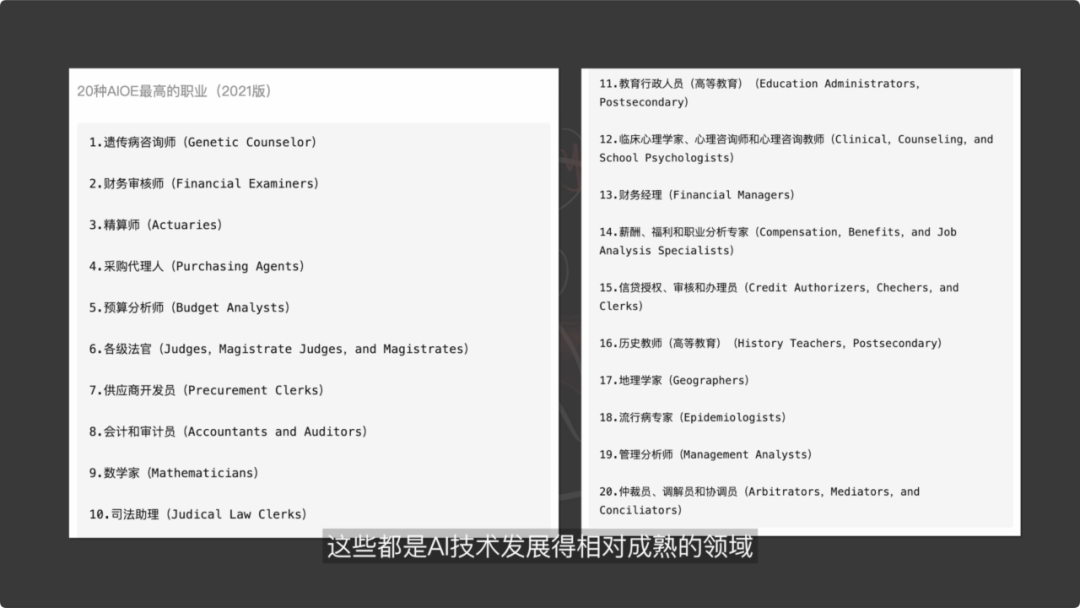Click the Clinical, Counseling, and School Psychologists entry
1080x608 pixels.
tap(796, 149)
